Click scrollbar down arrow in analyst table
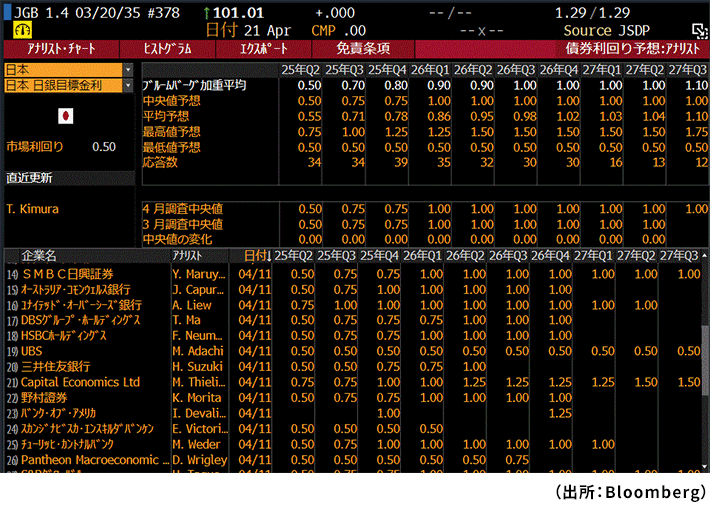 click(705, 467)
